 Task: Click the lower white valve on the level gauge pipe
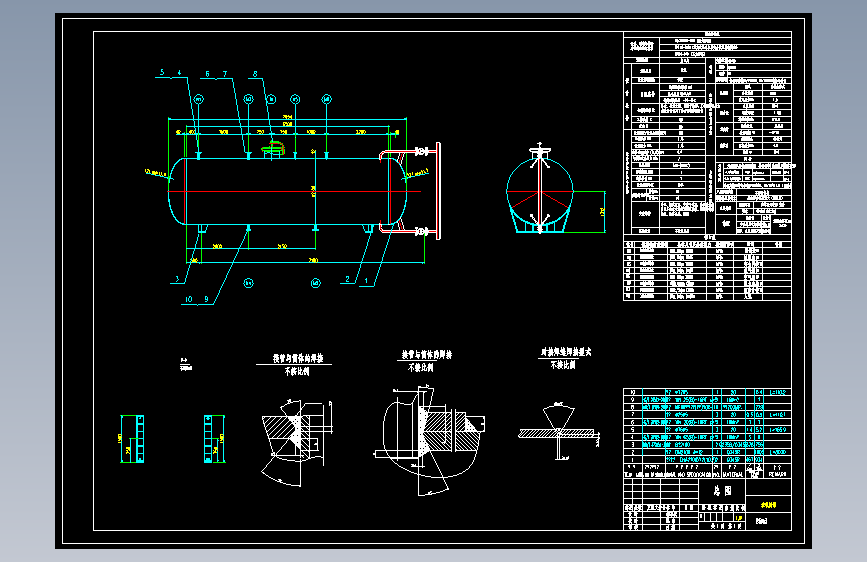pos(422,232)
